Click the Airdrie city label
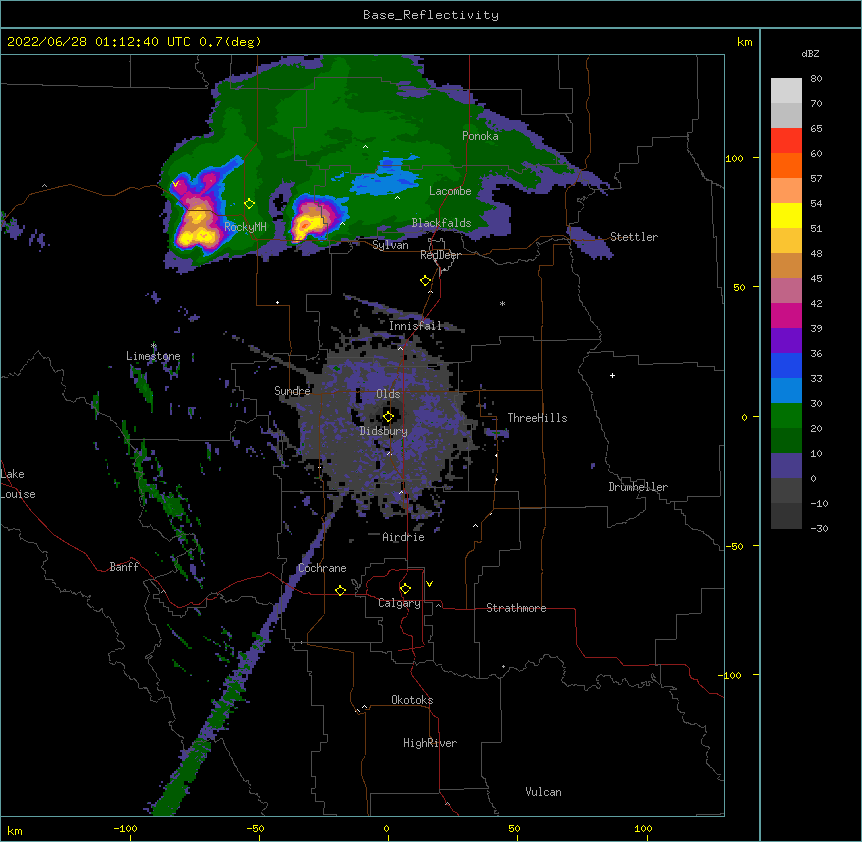Viewport: 862px width, 842px height. coord(403,537)
